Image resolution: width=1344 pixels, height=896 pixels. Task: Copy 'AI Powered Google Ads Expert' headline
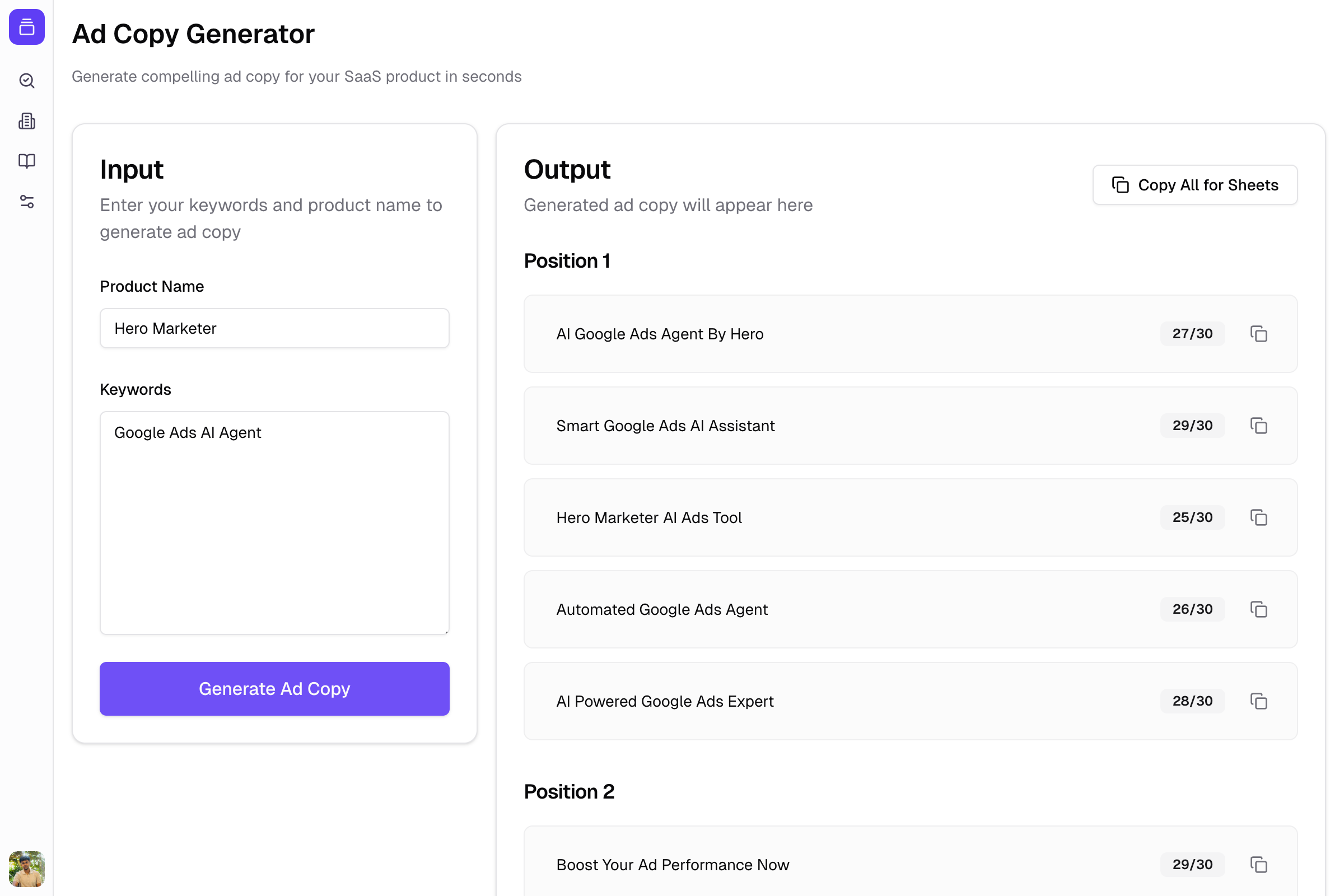tap(1258, 701)
